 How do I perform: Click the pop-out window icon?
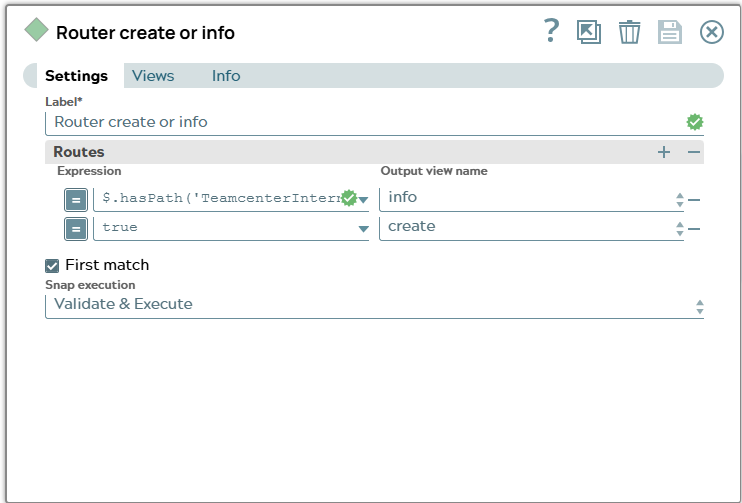click(589, 32)
